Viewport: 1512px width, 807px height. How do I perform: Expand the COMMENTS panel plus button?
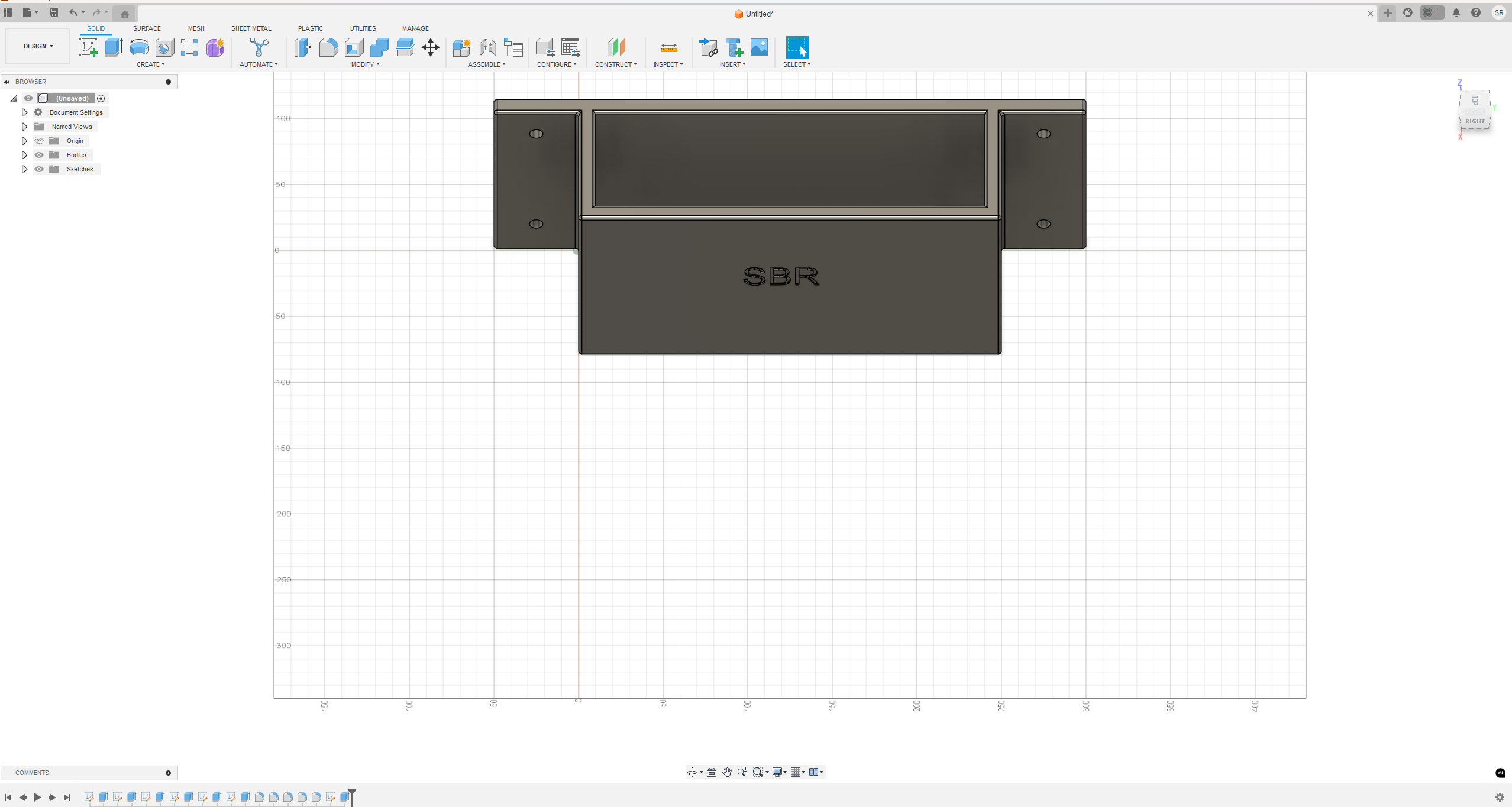168,773
